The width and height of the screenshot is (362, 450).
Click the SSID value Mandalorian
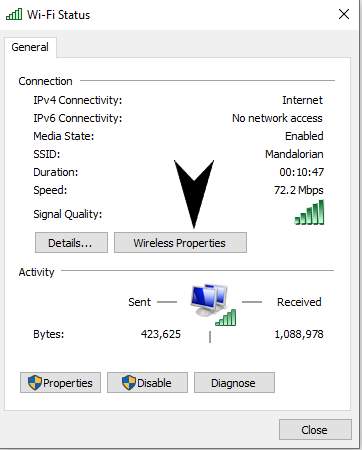(294, 154)
